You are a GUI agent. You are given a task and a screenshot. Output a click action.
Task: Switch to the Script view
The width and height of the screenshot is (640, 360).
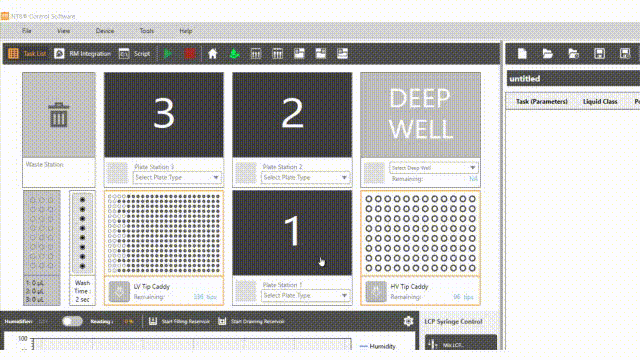[x=135, y=53]
